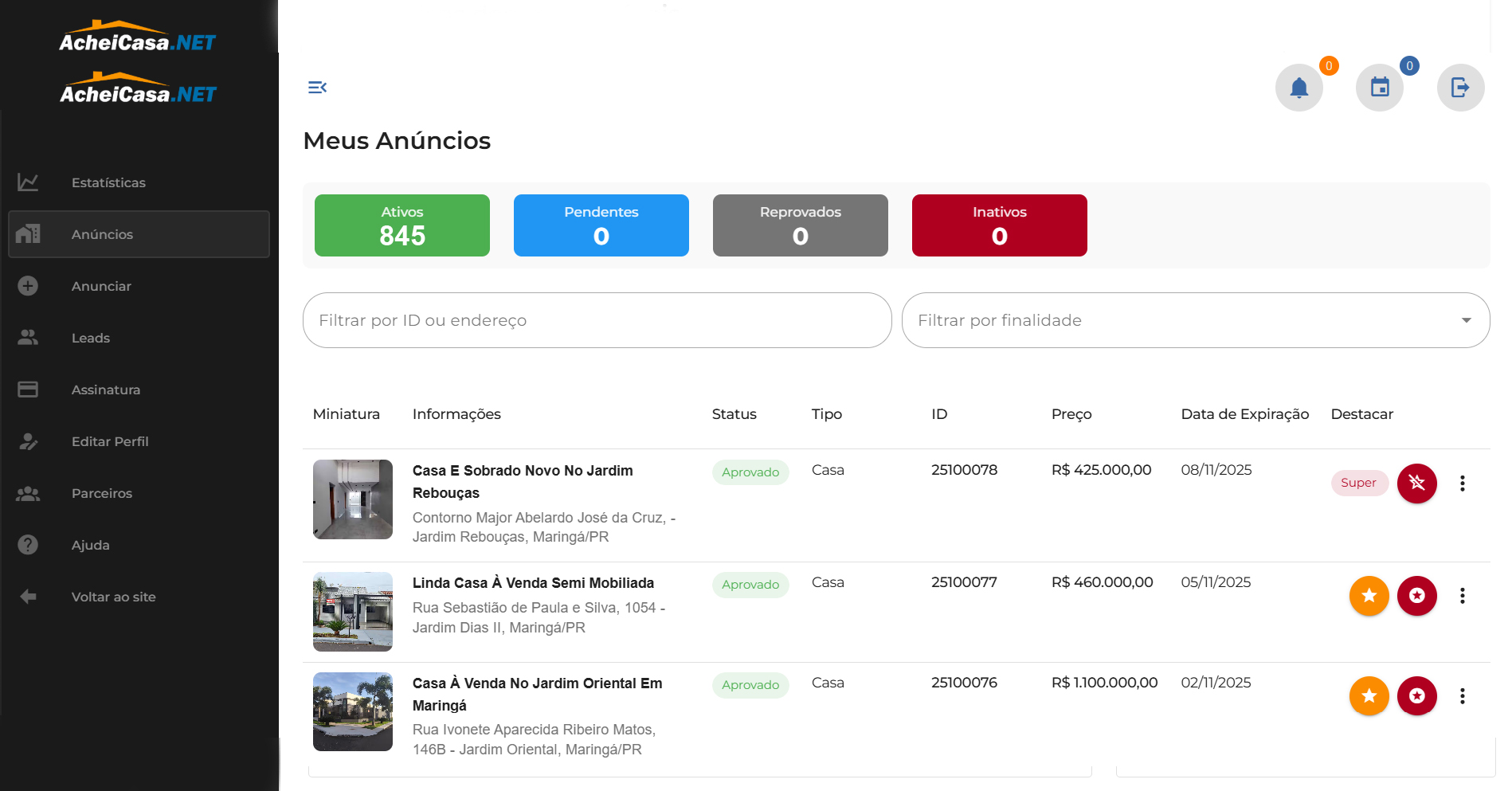Open three-dot menu for listing 25100076
Viewport: 1512px width, 791px height.
(x=1462, y=696)
